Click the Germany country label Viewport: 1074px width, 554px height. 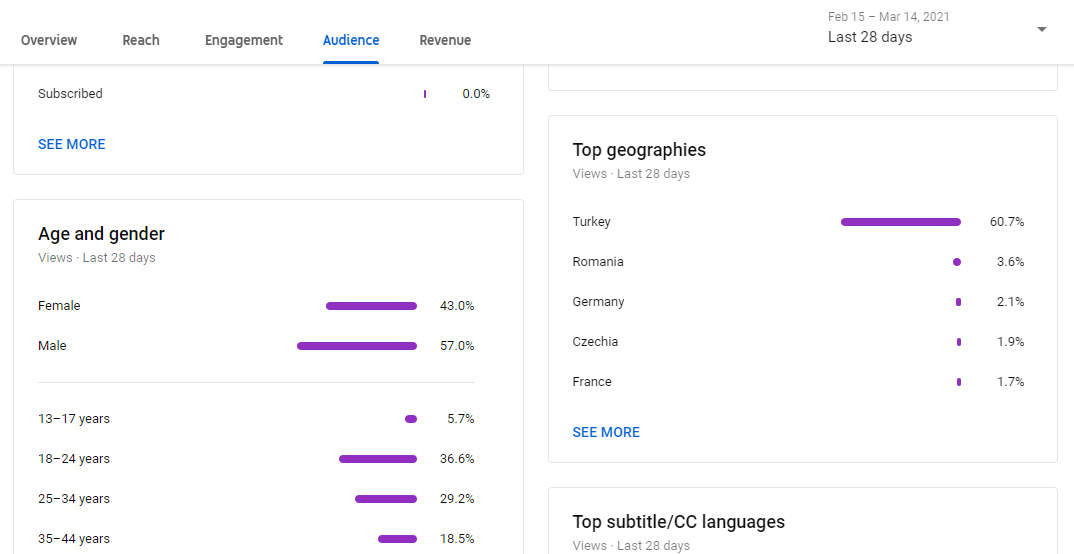point(599,302)
